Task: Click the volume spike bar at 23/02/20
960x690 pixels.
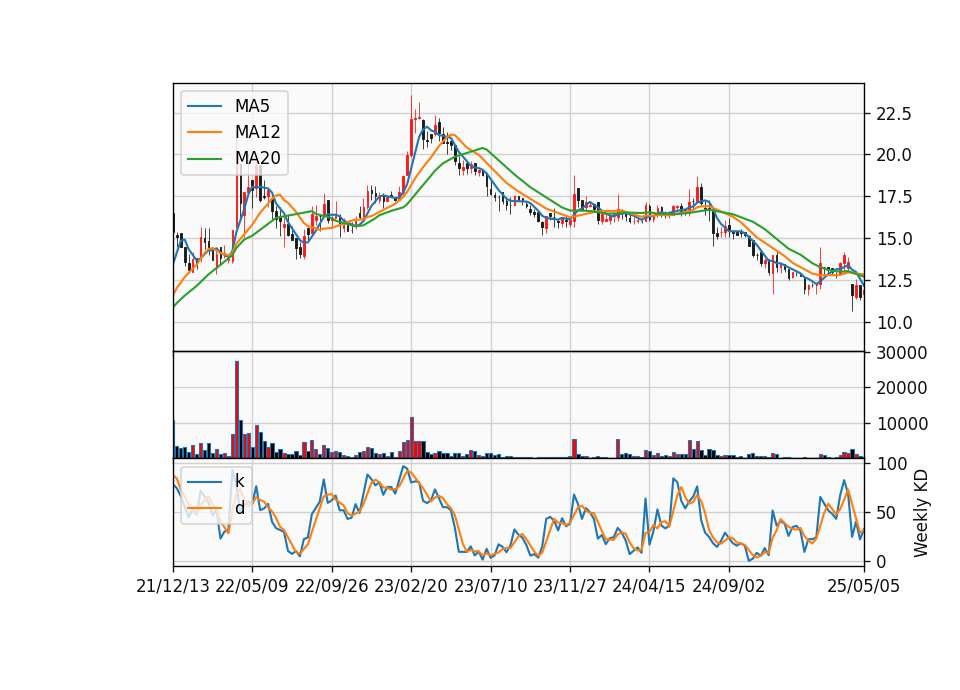Action: [412, 438]
